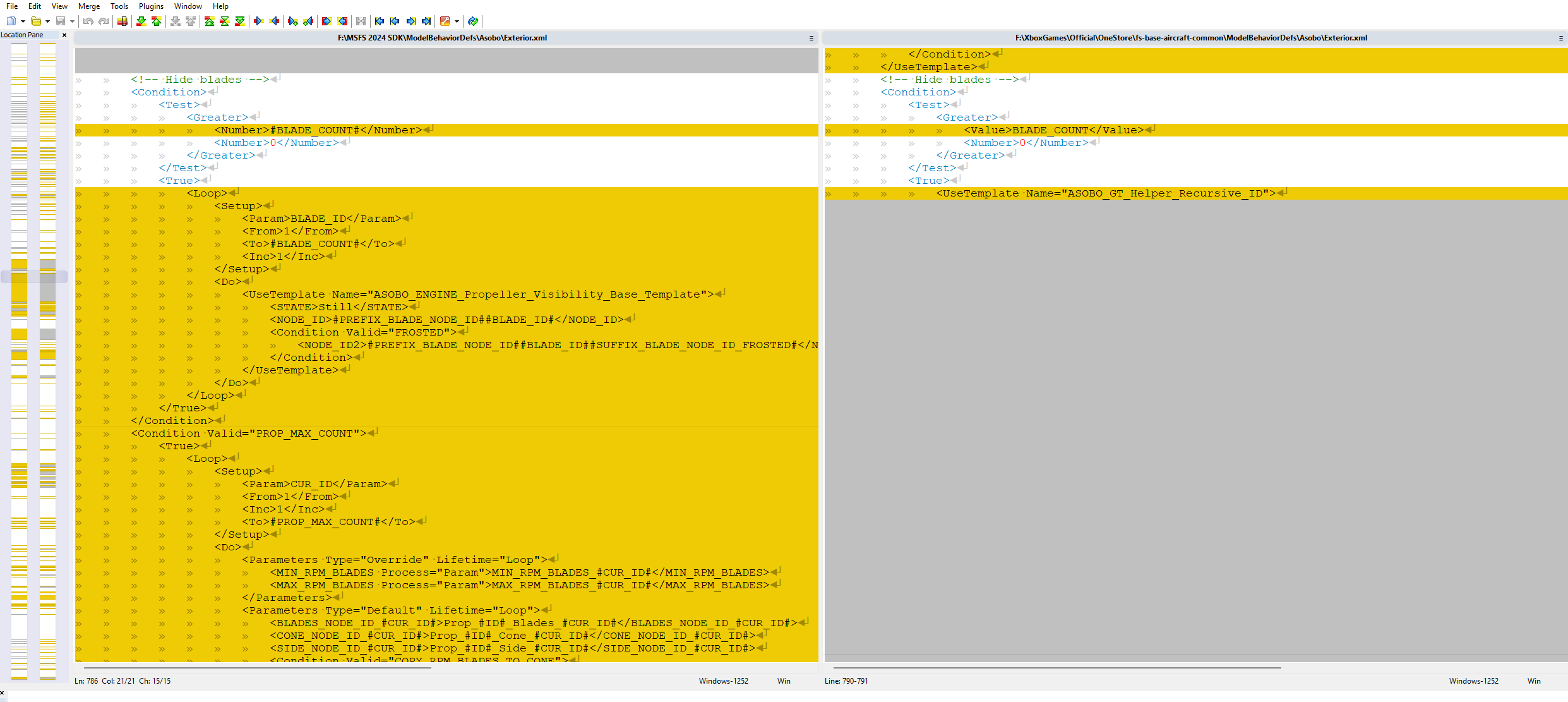This screenshot has height=702, width=1568.
Task: Open the left file header menu button
Action: [x=811, y=39]
